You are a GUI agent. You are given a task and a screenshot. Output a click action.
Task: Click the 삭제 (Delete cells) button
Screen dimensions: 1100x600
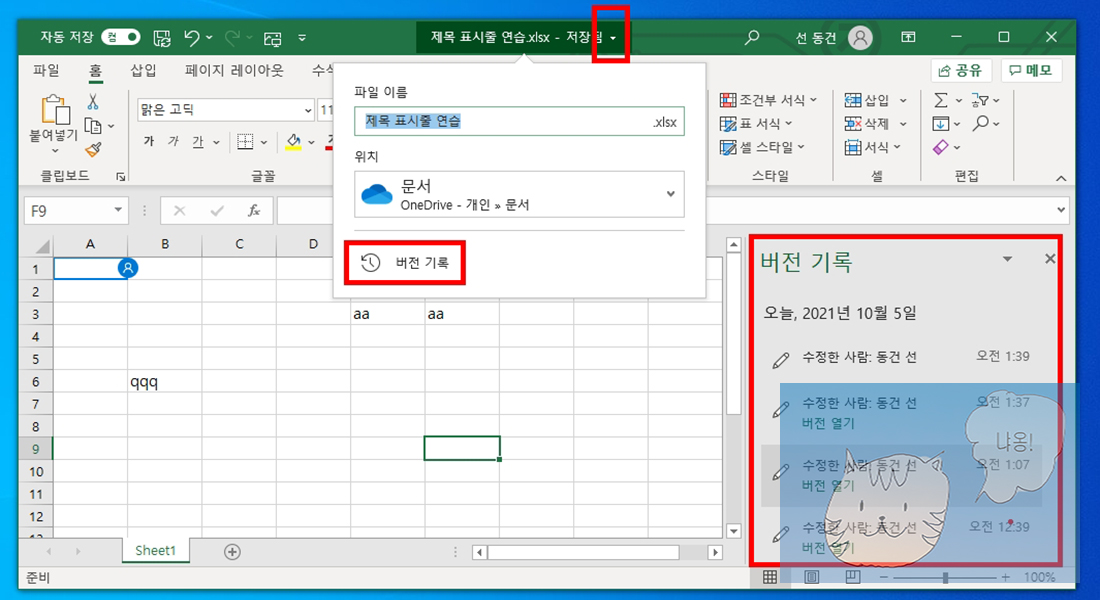pyautogui.click(x=866, y=124)
